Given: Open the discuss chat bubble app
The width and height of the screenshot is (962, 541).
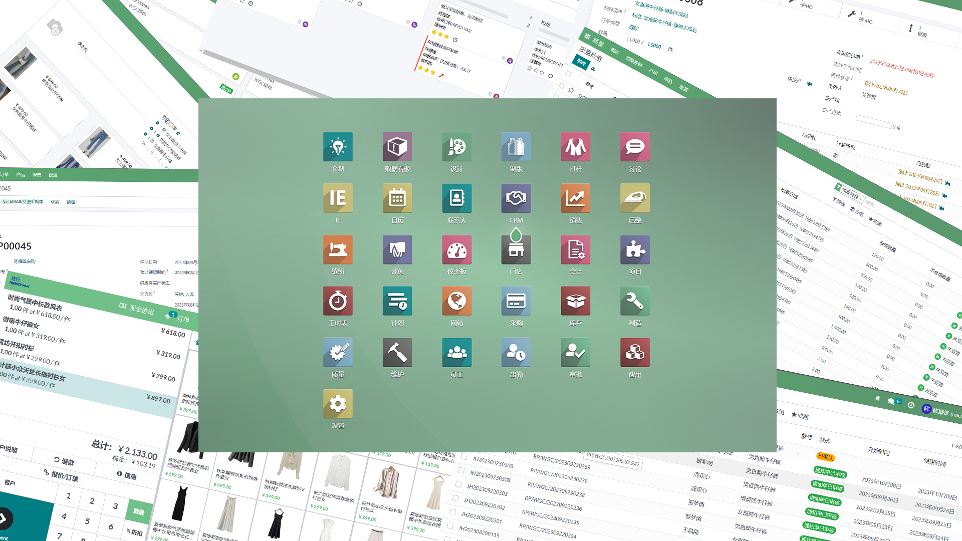Looking at the screenshot, I should coord(634,147).
